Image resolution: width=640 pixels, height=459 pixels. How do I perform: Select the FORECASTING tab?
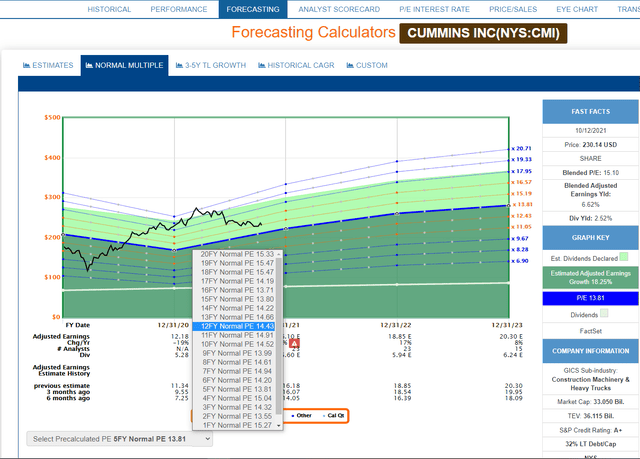coord(253,9)
